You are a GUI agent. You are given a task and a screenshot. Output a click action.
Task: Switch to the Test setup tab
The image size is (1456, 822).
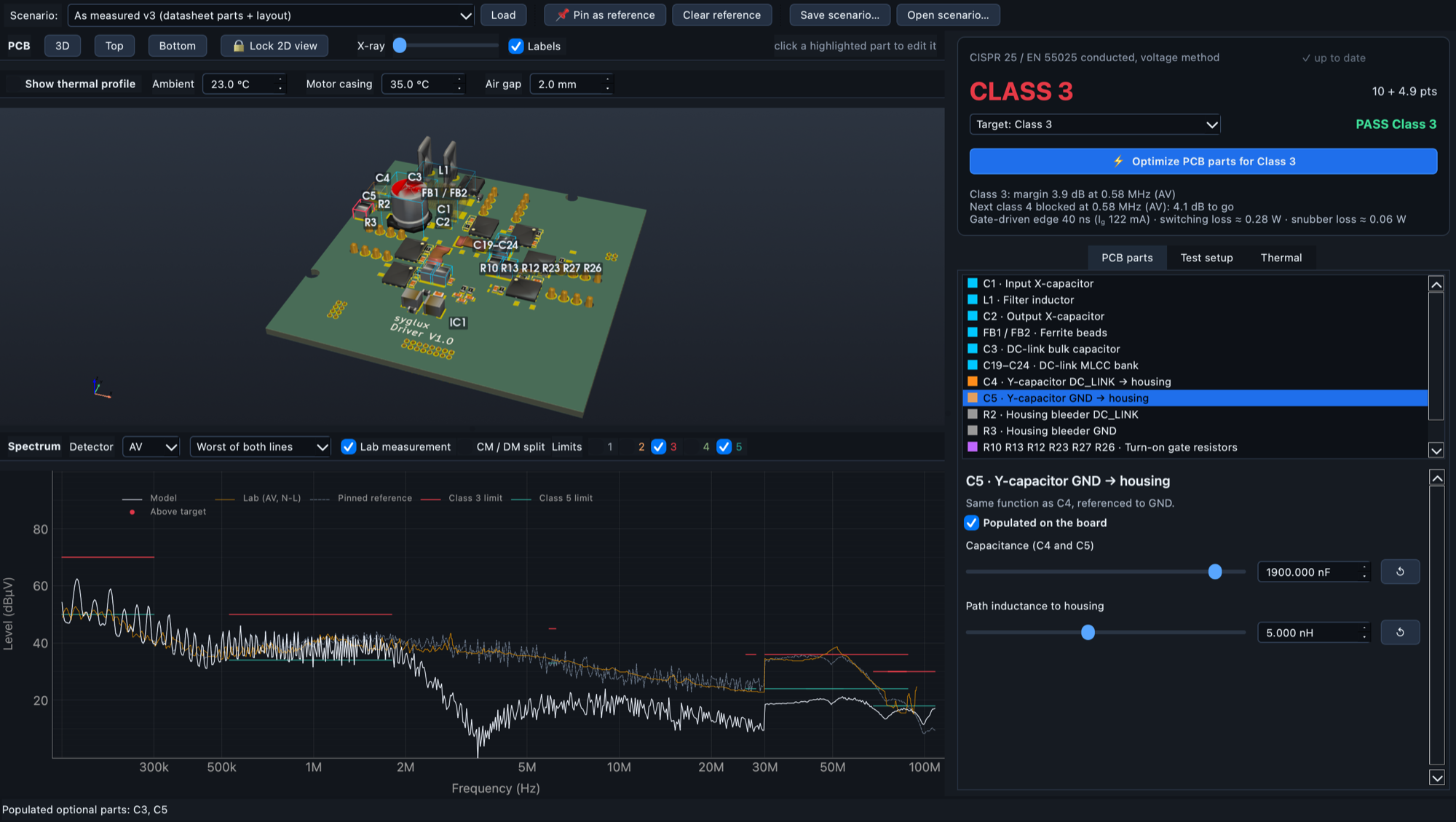(1206, 258)
